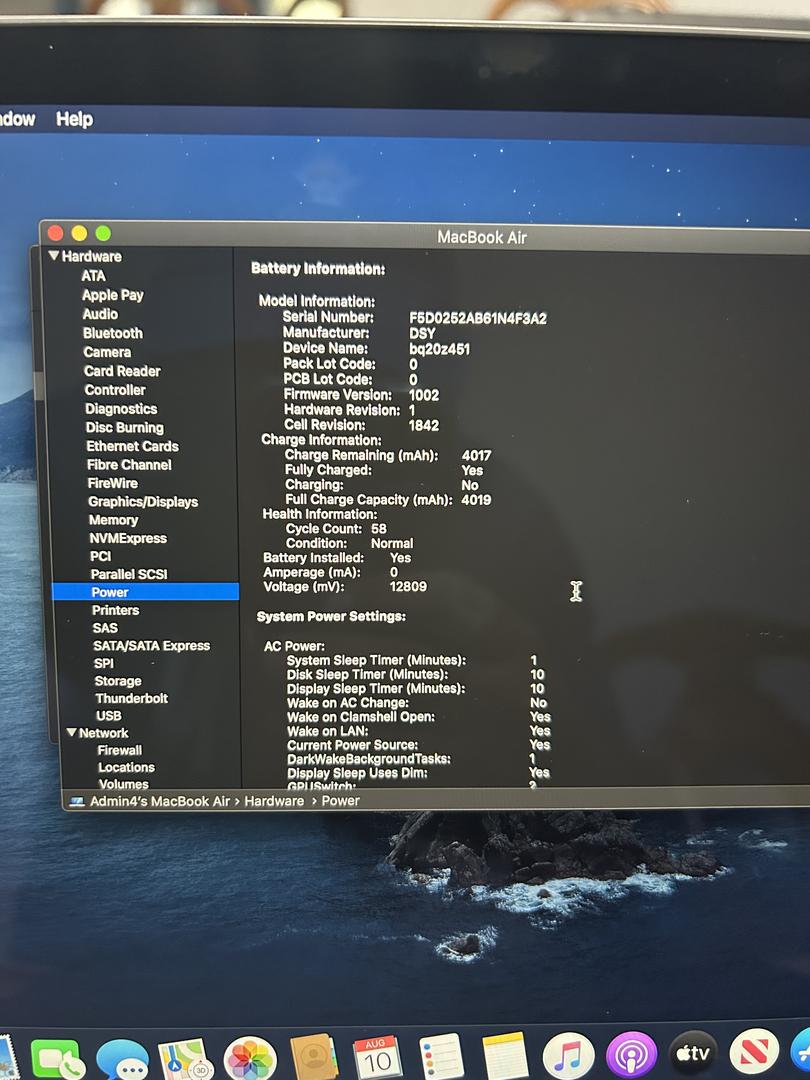Collapse the Hardware section triangle
This screenshot has height=1080, width=810.
[x=54, y=256]
